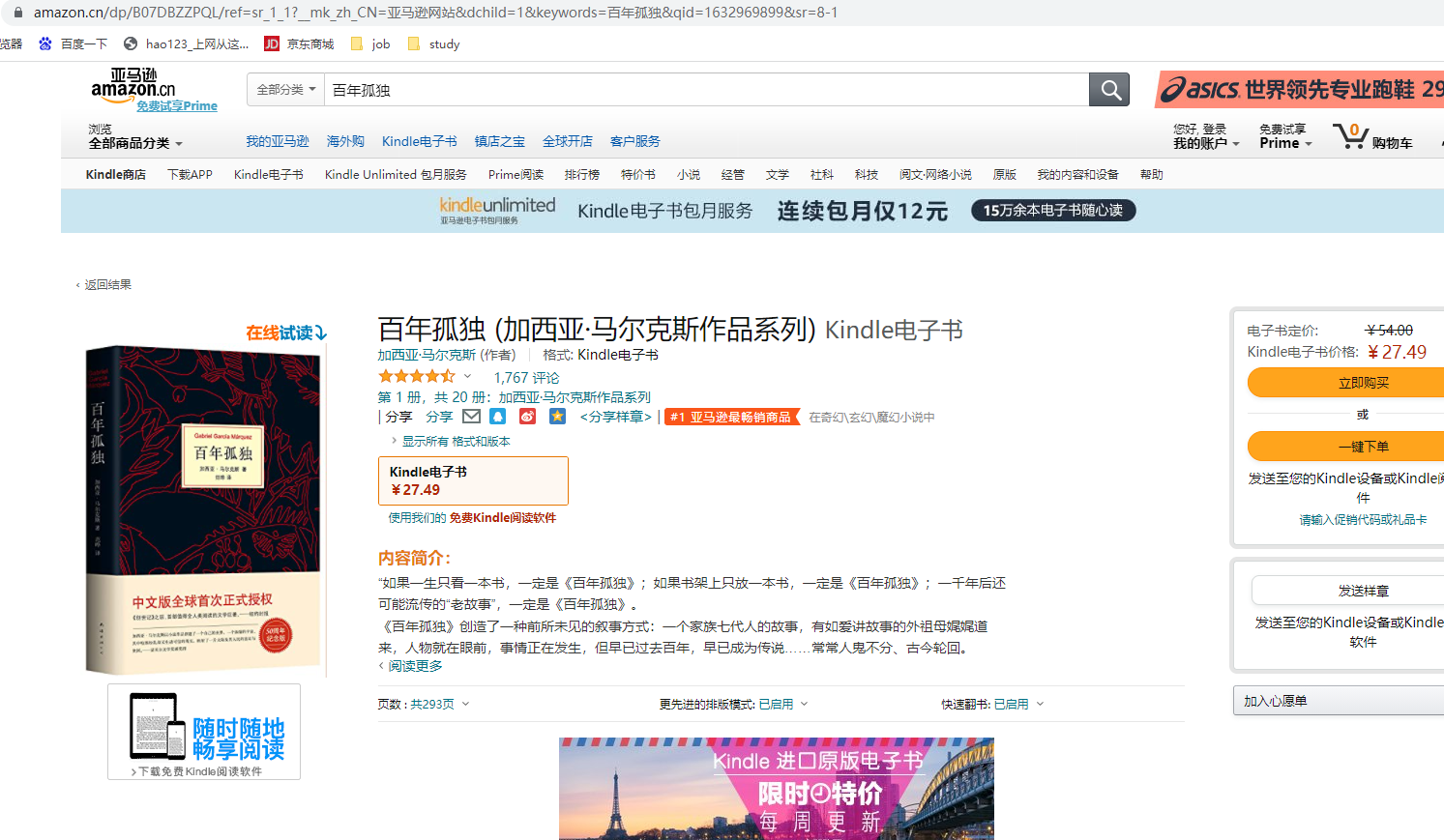
Task: Open author 加西亚·马尔克斯 link
Action: (x=427, y=355)
